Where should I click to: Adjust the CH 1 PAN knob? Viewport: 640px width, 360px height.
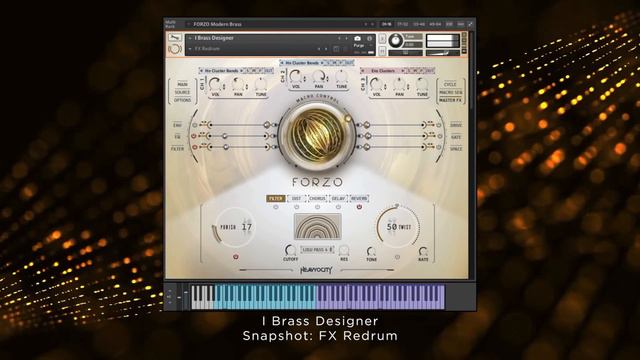[238, 84]
